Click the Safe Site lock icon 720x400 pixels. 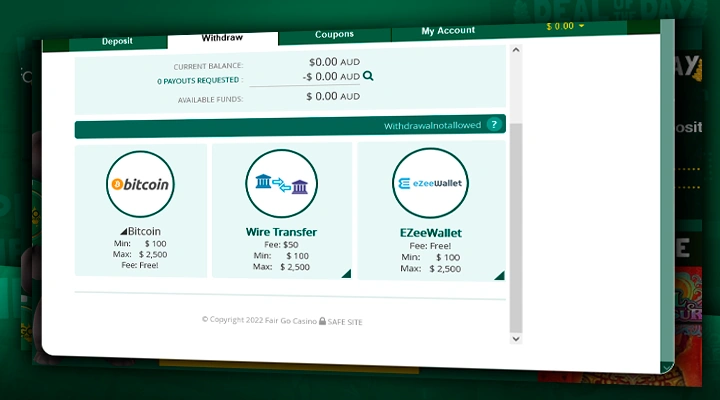[x=322, y=321]
